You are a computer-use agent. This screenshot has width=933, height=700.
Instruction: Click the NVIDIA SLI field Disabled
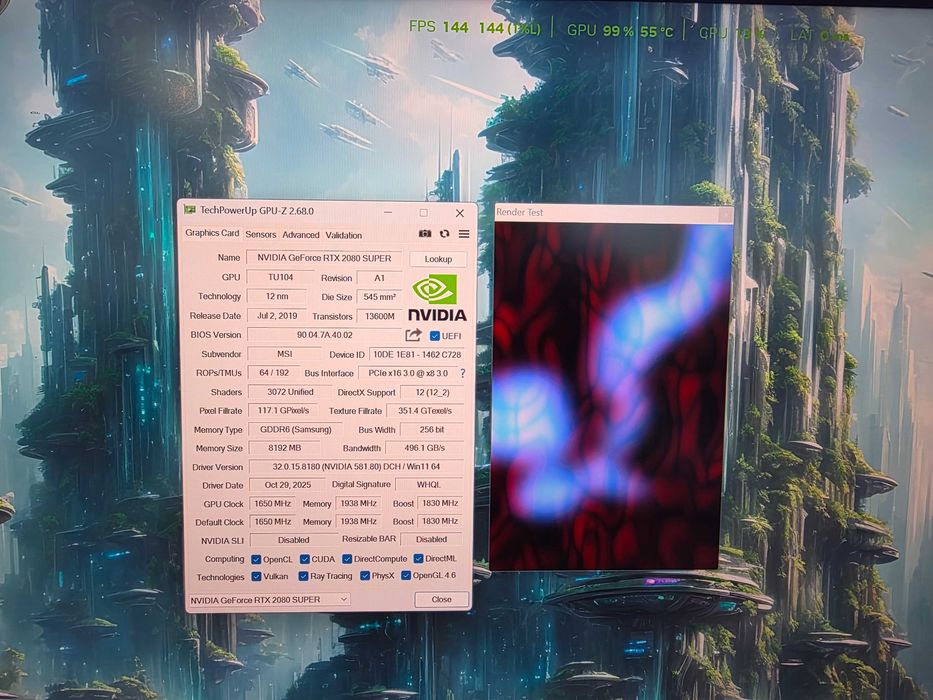point(294,540)
